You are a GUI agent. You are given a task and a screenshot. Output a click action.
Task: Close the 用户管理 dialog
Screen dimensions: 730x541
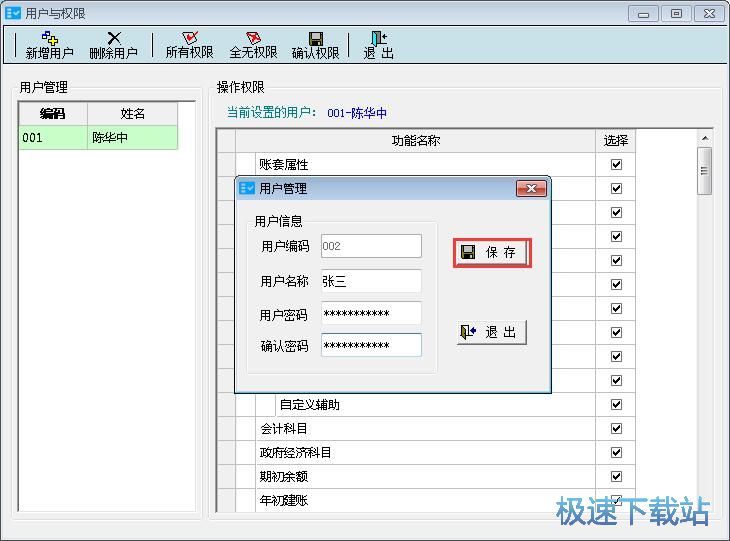531,189
